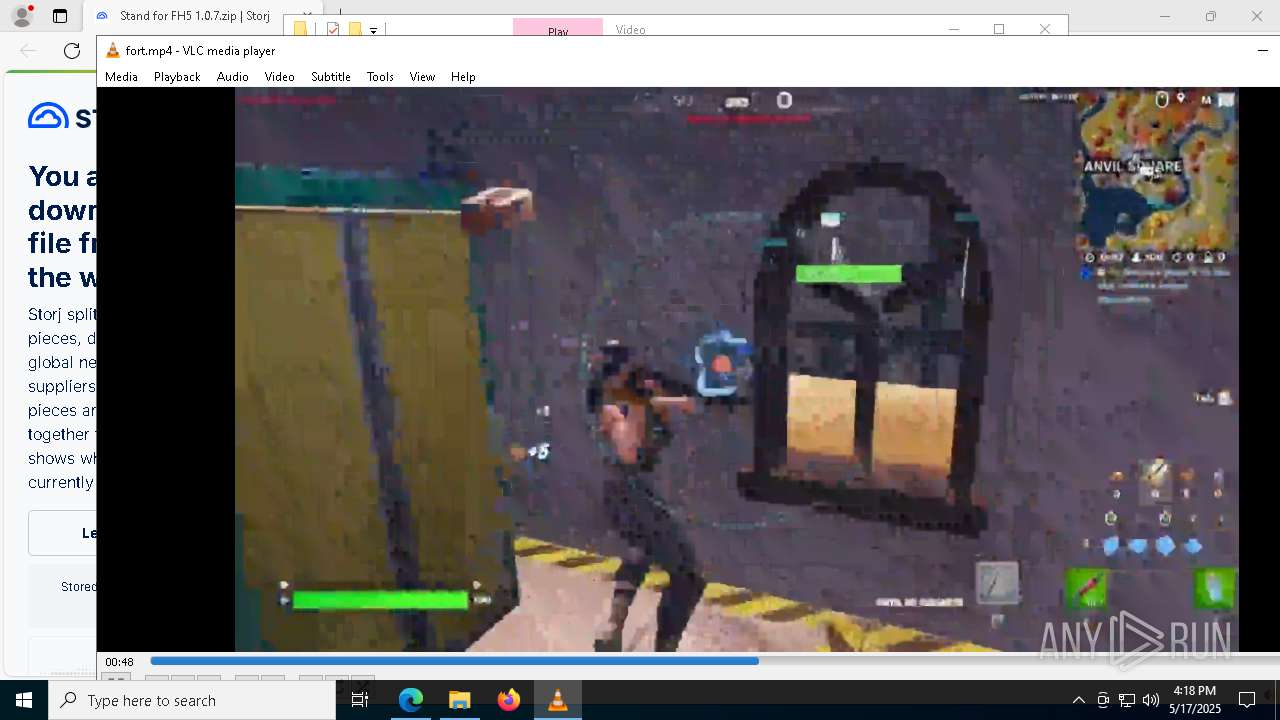1280x720 pixels.
Task: Click the Explorer new folder quick-access icon
Action: coord(354,30)
